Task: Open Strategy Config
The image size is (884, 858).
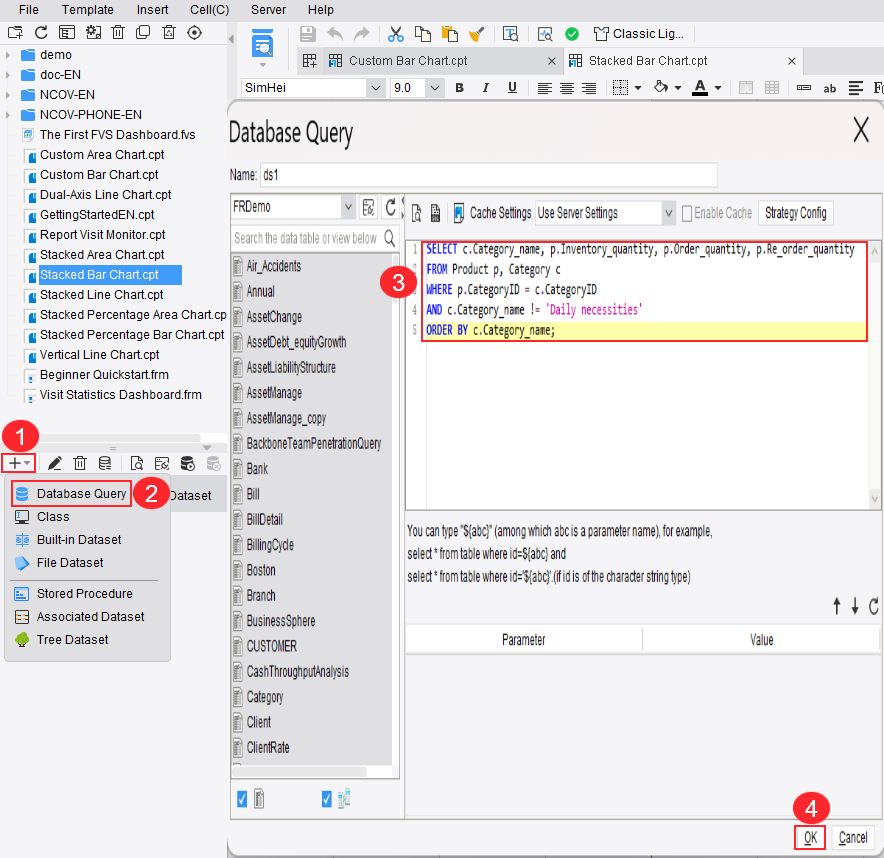Action: (x=795, y=213)
